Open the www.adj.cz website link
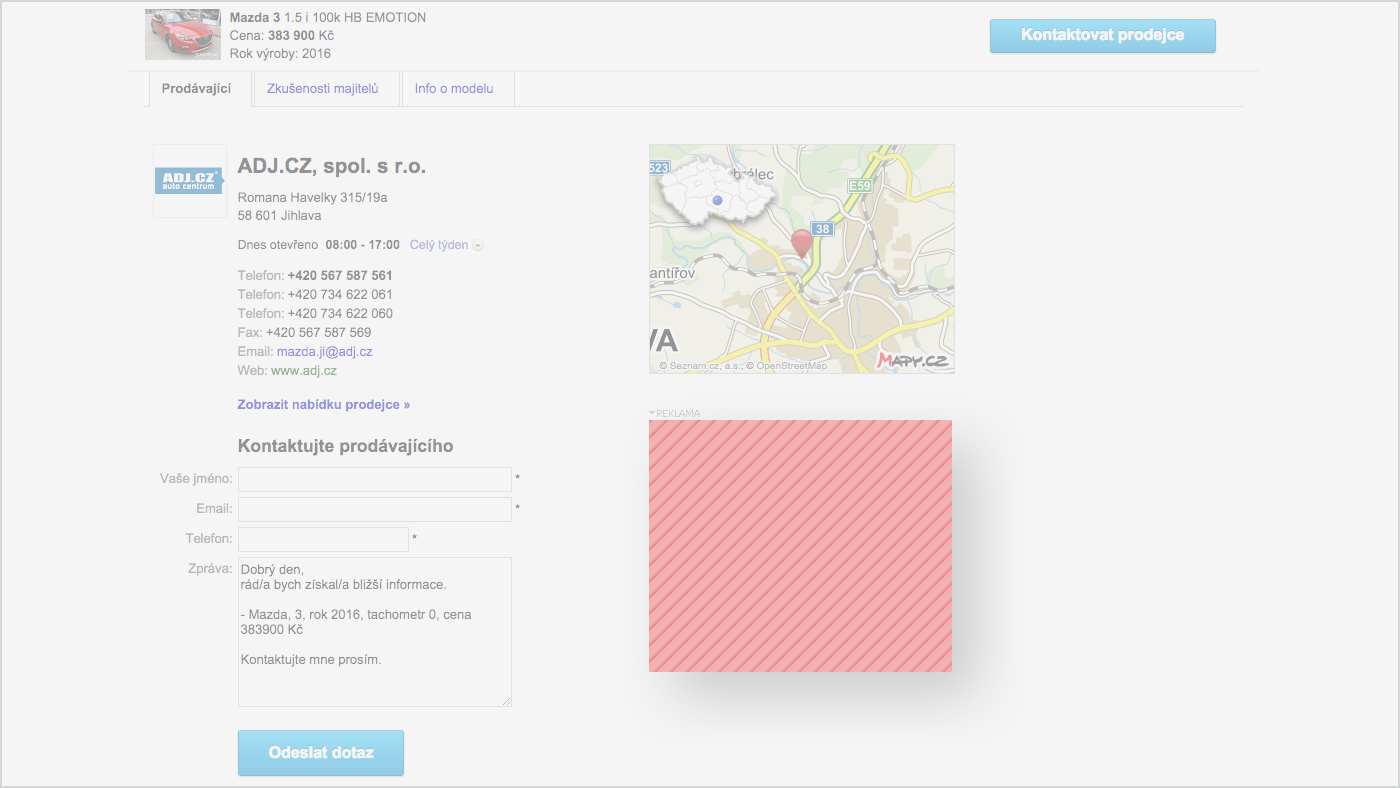This screenshot has width=1400, height=788. click(304, 371)
